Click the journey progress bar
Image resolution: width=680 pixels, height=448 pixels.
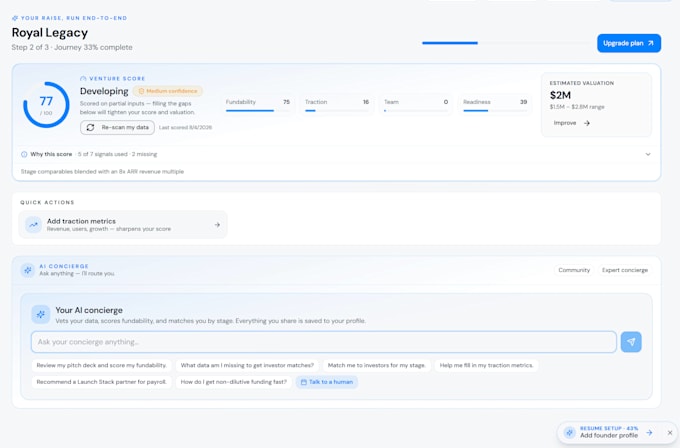(x=505, y=43)
